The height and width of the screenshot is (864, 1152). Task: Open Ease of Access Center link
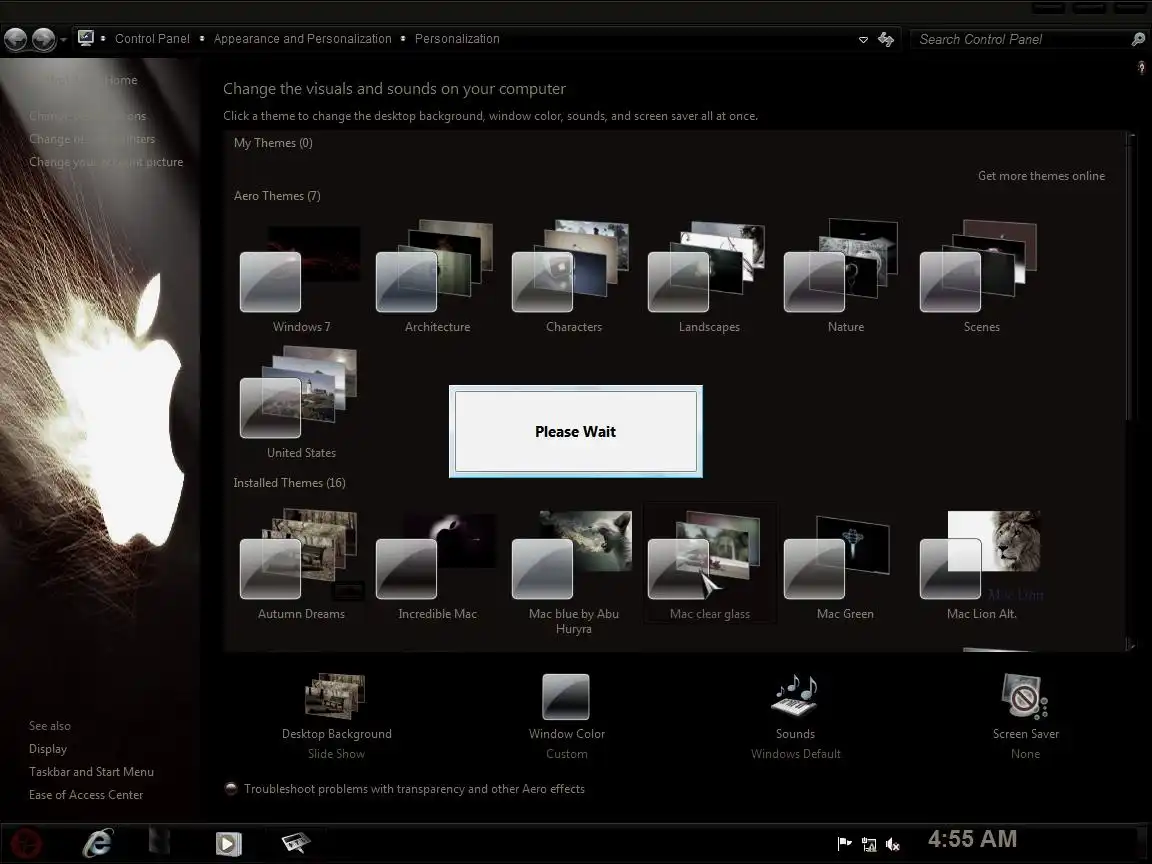click(x=86, y=794)
